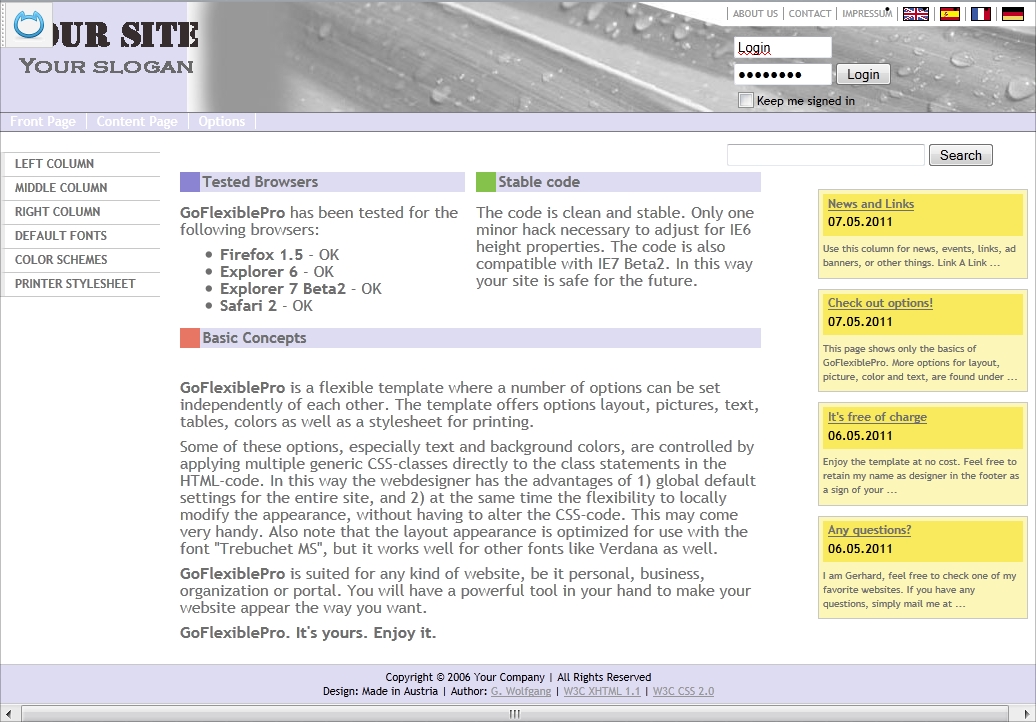Open the News and Links headline
This screenshot has height=722, width=1036.
(x=870, y=204)
